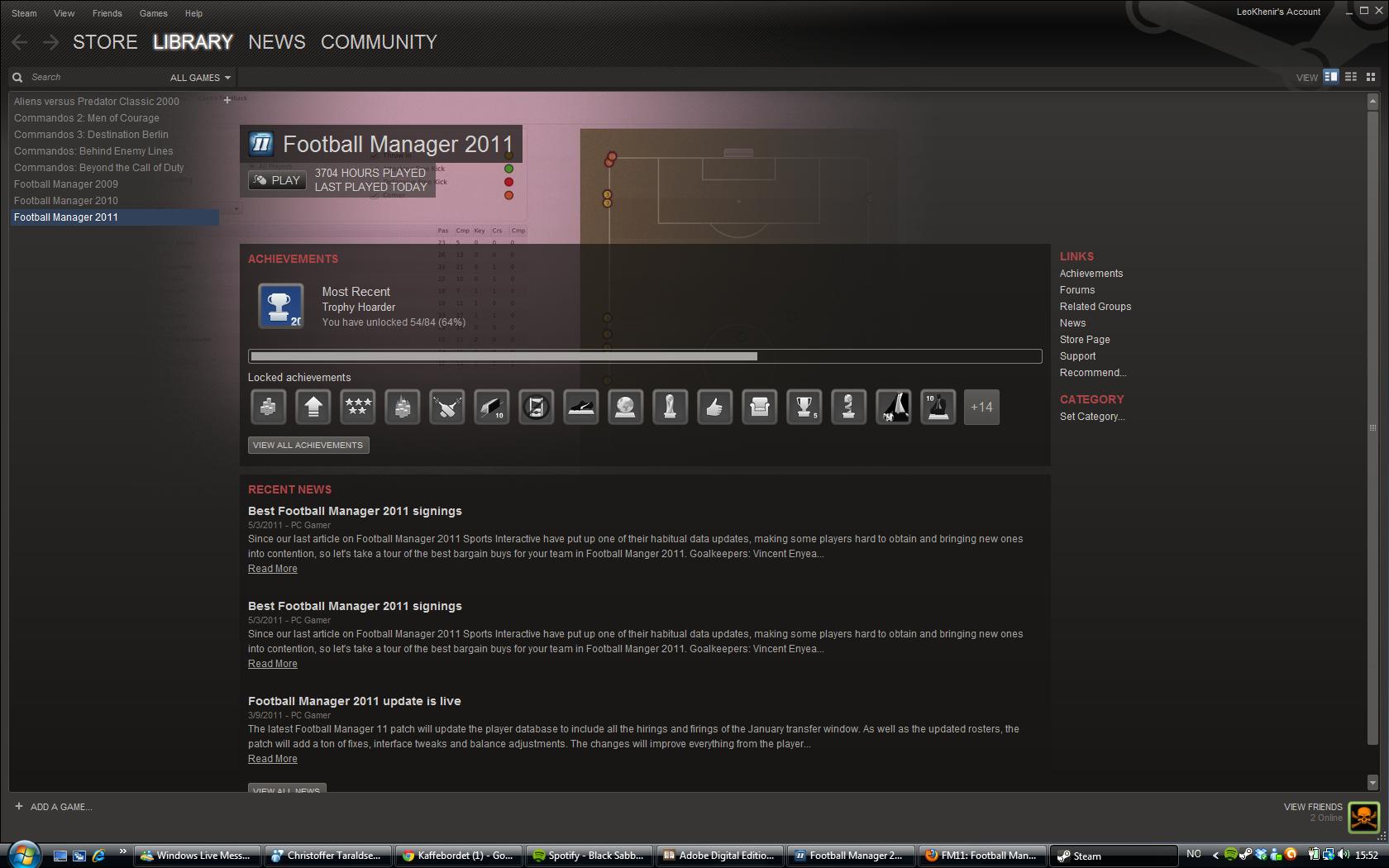Click the thumbs-up locked achievement
The width and height of the screenshot is (1389, 868).
click(714, 407)
